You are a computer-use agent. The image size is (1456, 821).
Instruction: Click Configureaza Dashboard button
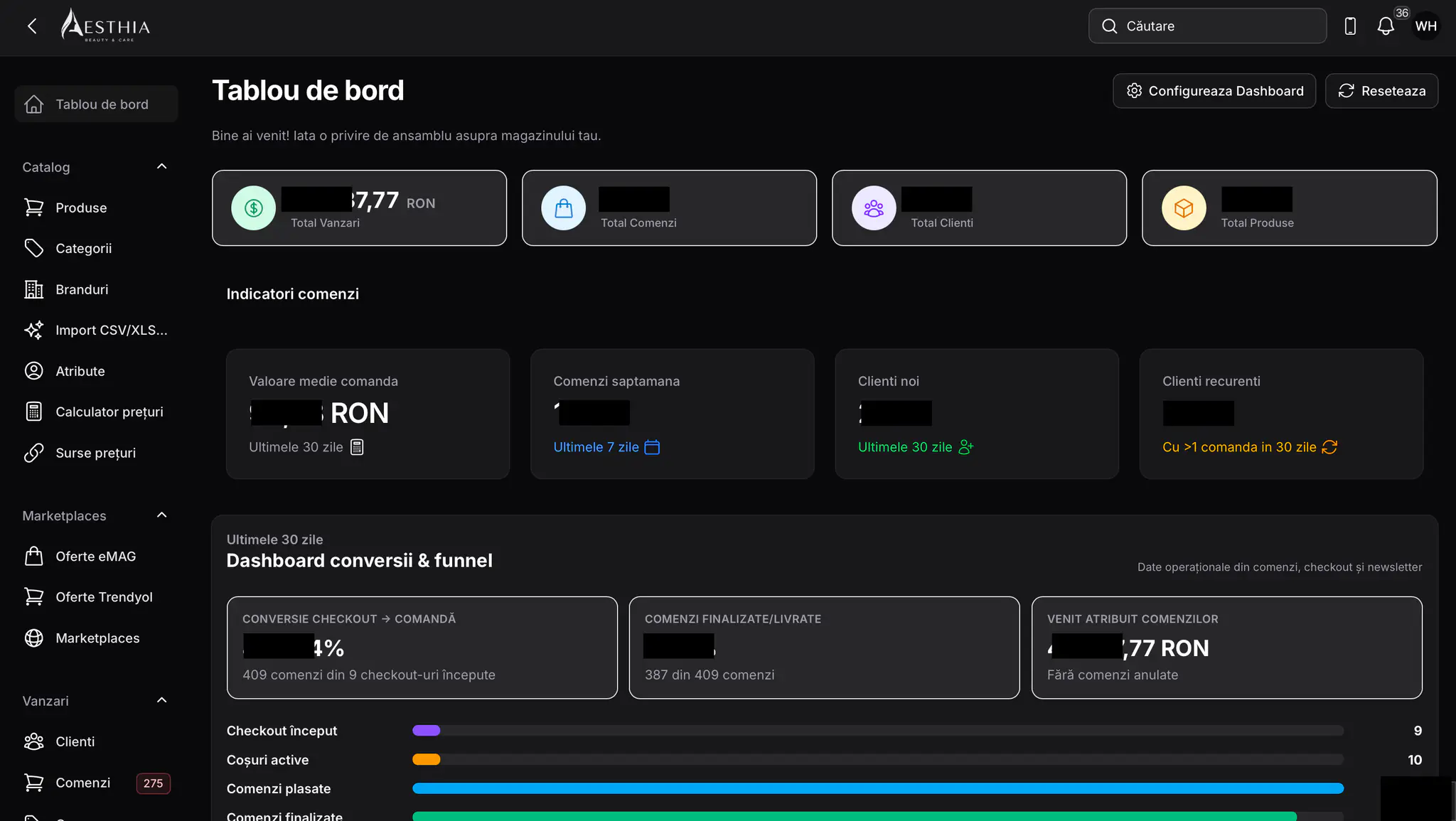click(1214, 91)
